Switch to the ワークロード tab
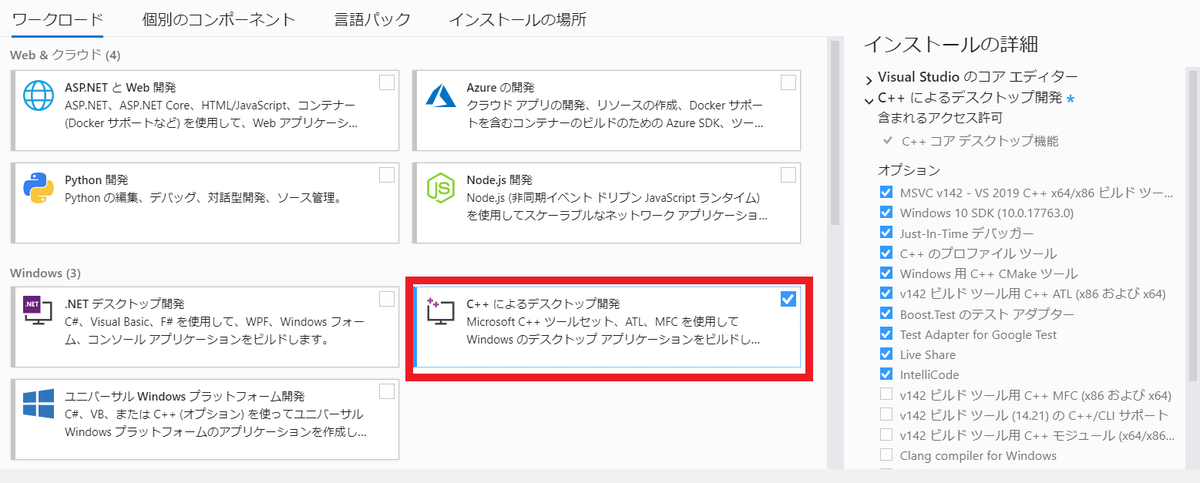This screenshot has width=1200, height=483. pos(57,19)
